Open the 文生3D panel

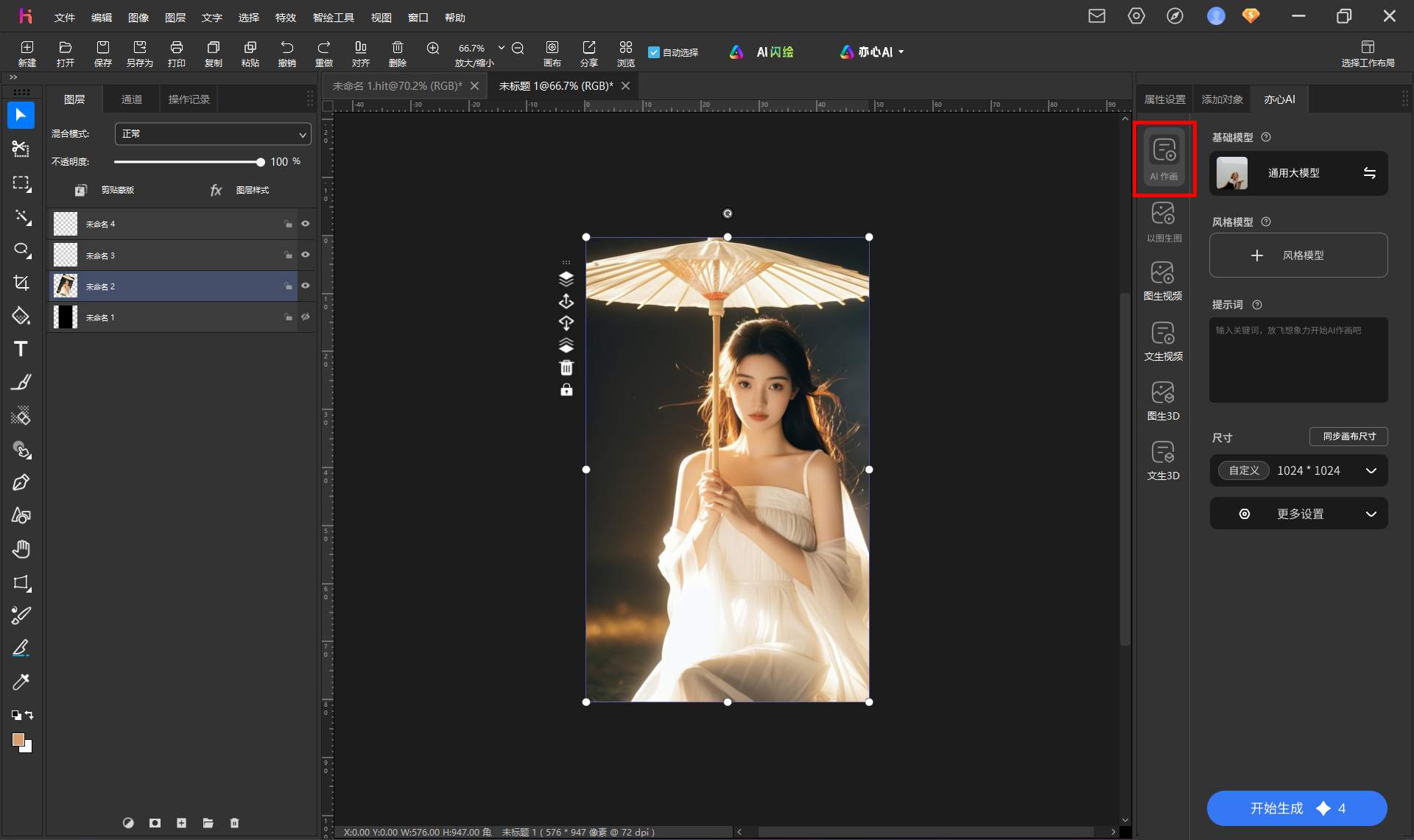pos(1164,461)
